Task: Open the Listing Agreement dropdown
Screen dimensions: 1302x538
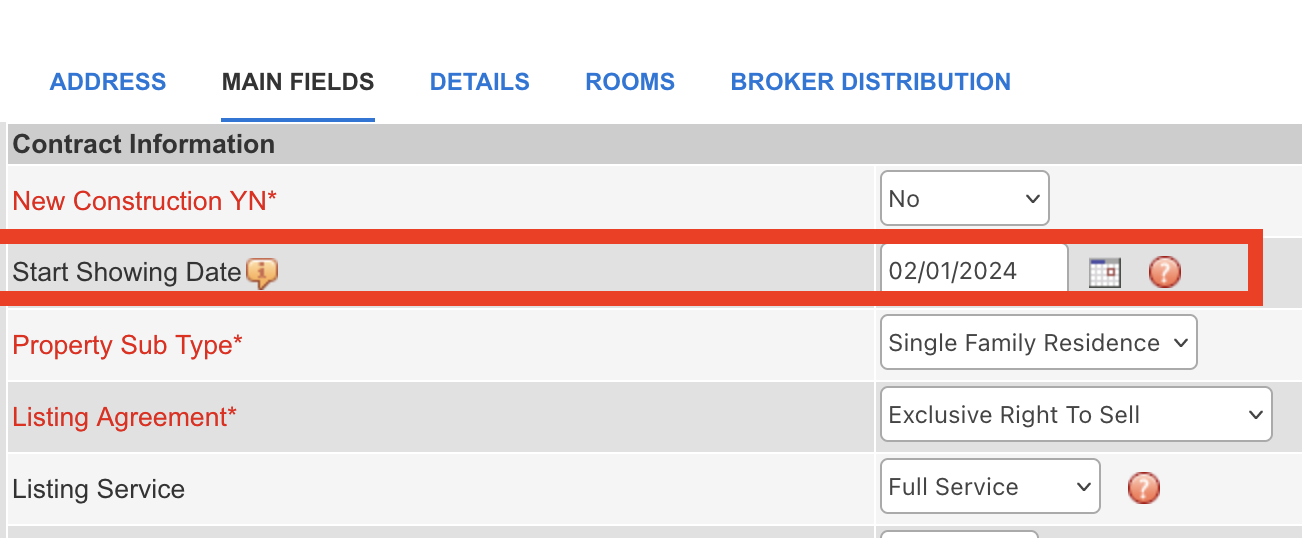Action: (x=1076, y=414)
